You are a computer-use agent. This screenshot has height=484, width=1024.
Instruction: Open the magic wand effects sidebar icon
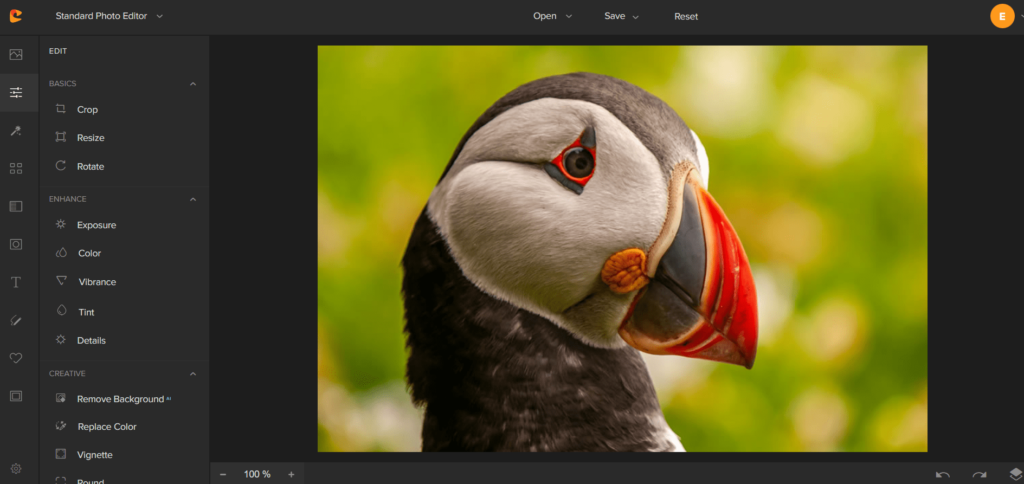pyautogui.click(x=16, y=131)
